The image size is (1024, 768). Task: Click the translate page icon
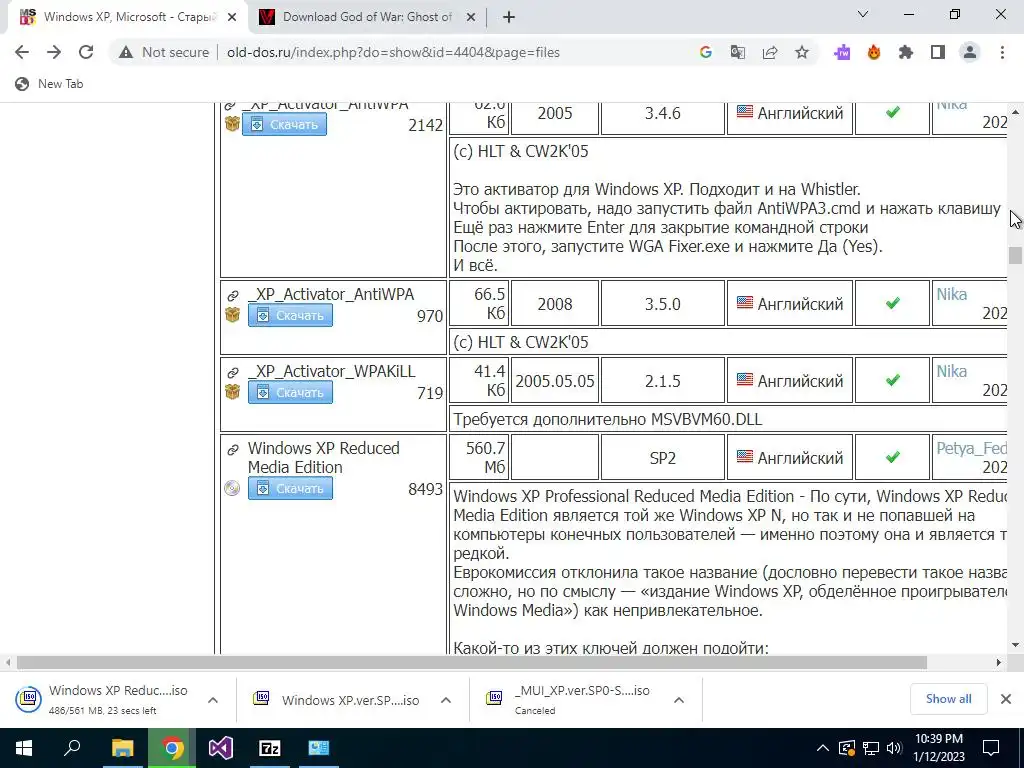click(738, 52)
